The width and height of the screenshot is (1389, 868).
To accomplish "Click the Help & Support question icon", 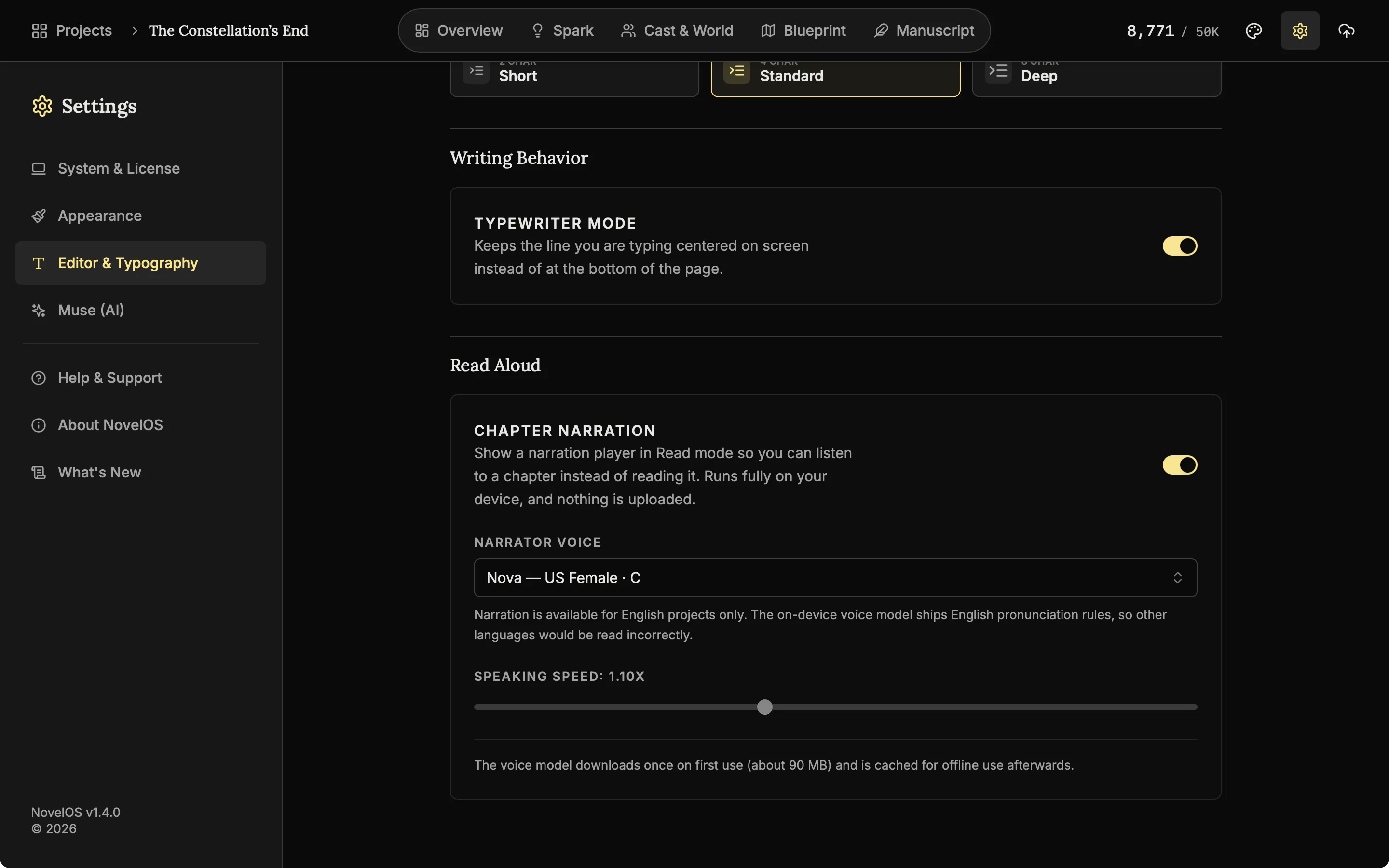I will (39, 378).
